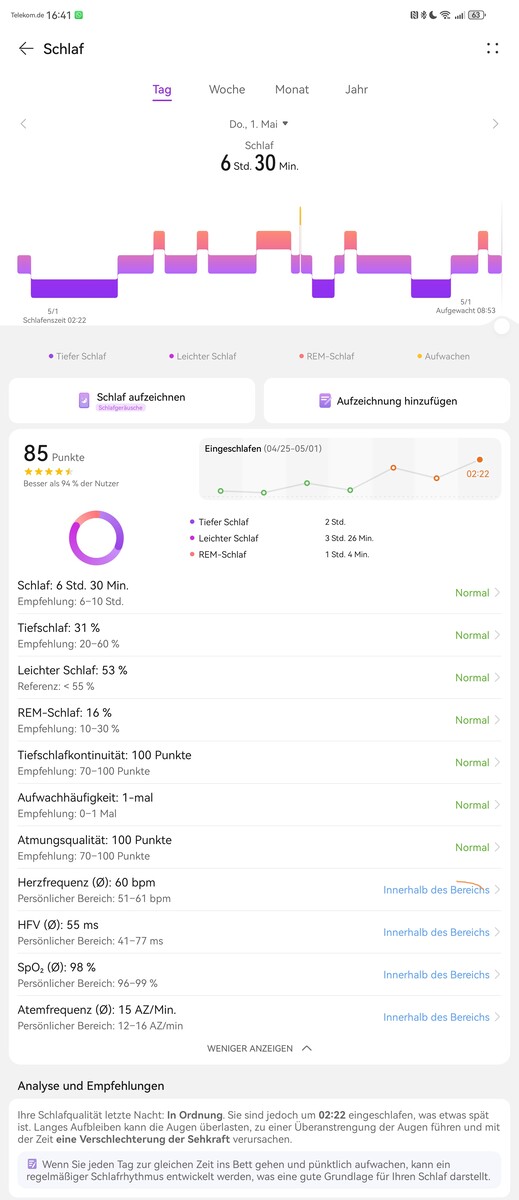The width and height of the screenshot is (519, 1200).
Task: Open the four-dot more options menu
Action: 492,48
